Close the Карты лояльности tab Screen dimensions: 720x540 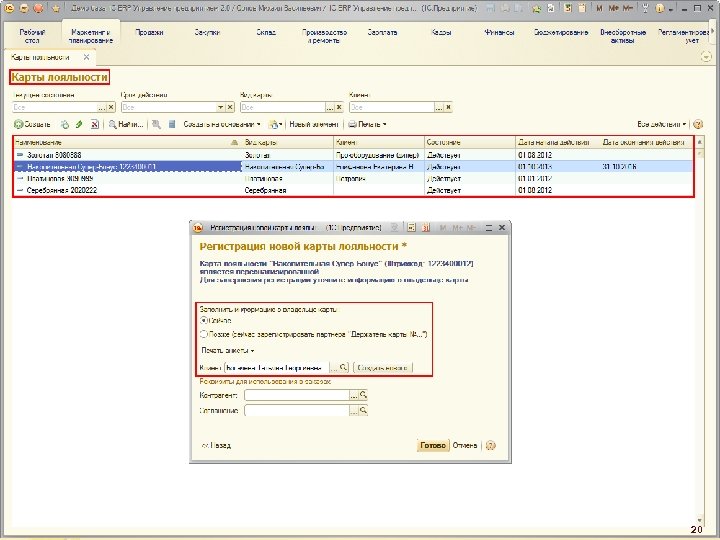(x=86, y=57)
